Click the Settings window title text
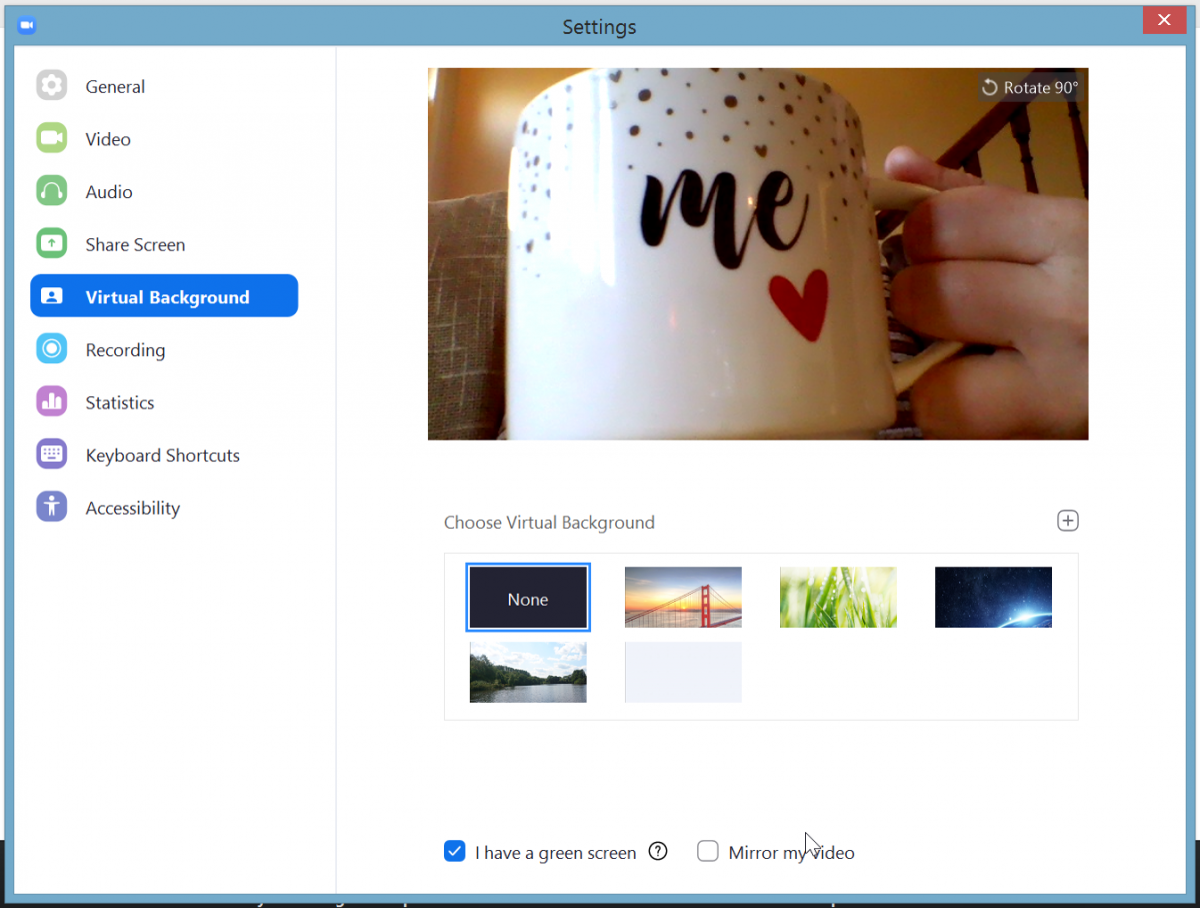The image size is (1200, 908). point(599,27)
